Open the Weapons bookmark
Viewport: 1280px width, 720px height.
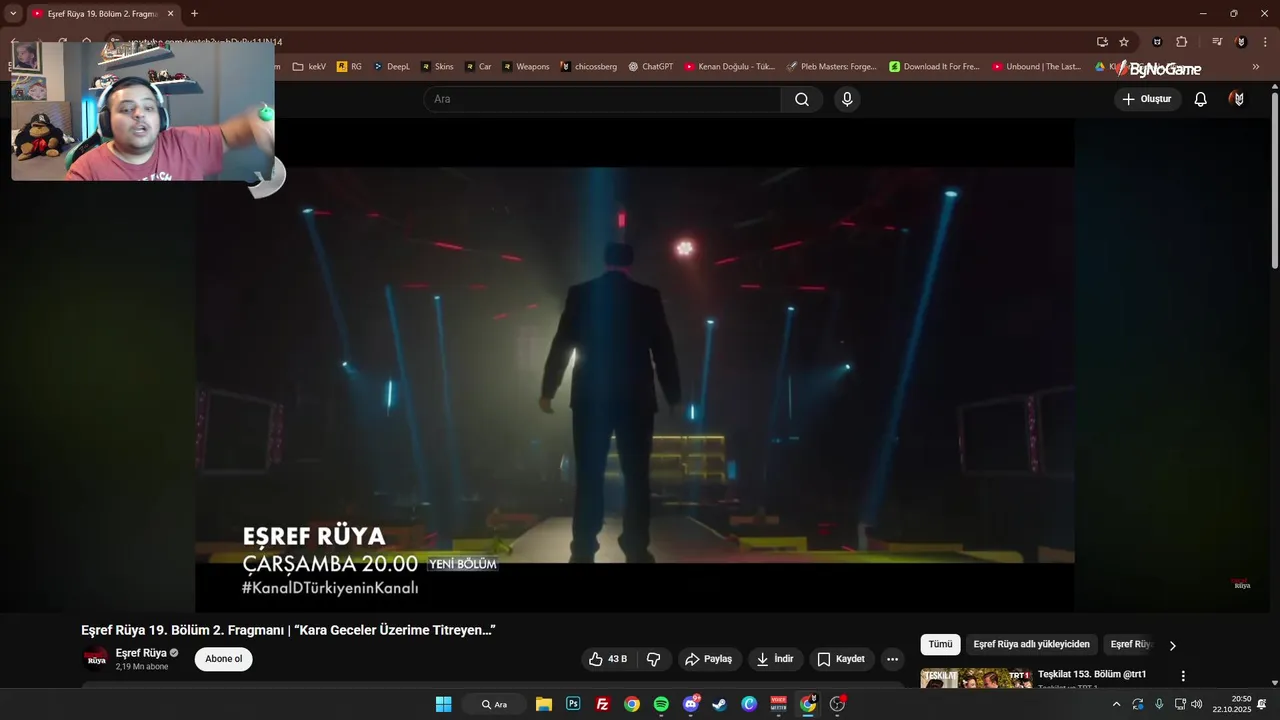click(526, 67)
